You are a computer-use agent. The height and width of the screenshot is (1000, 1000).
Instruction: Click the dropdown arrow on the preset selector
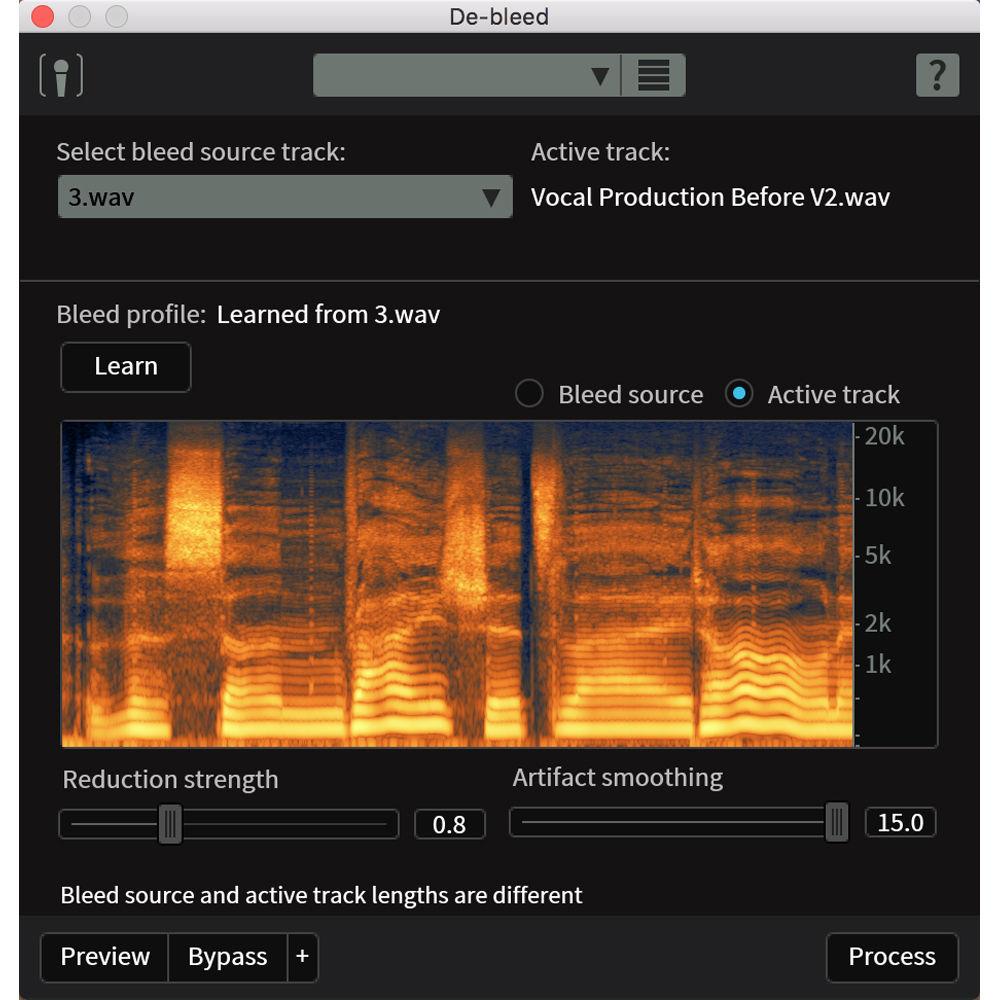coord(601,75)
